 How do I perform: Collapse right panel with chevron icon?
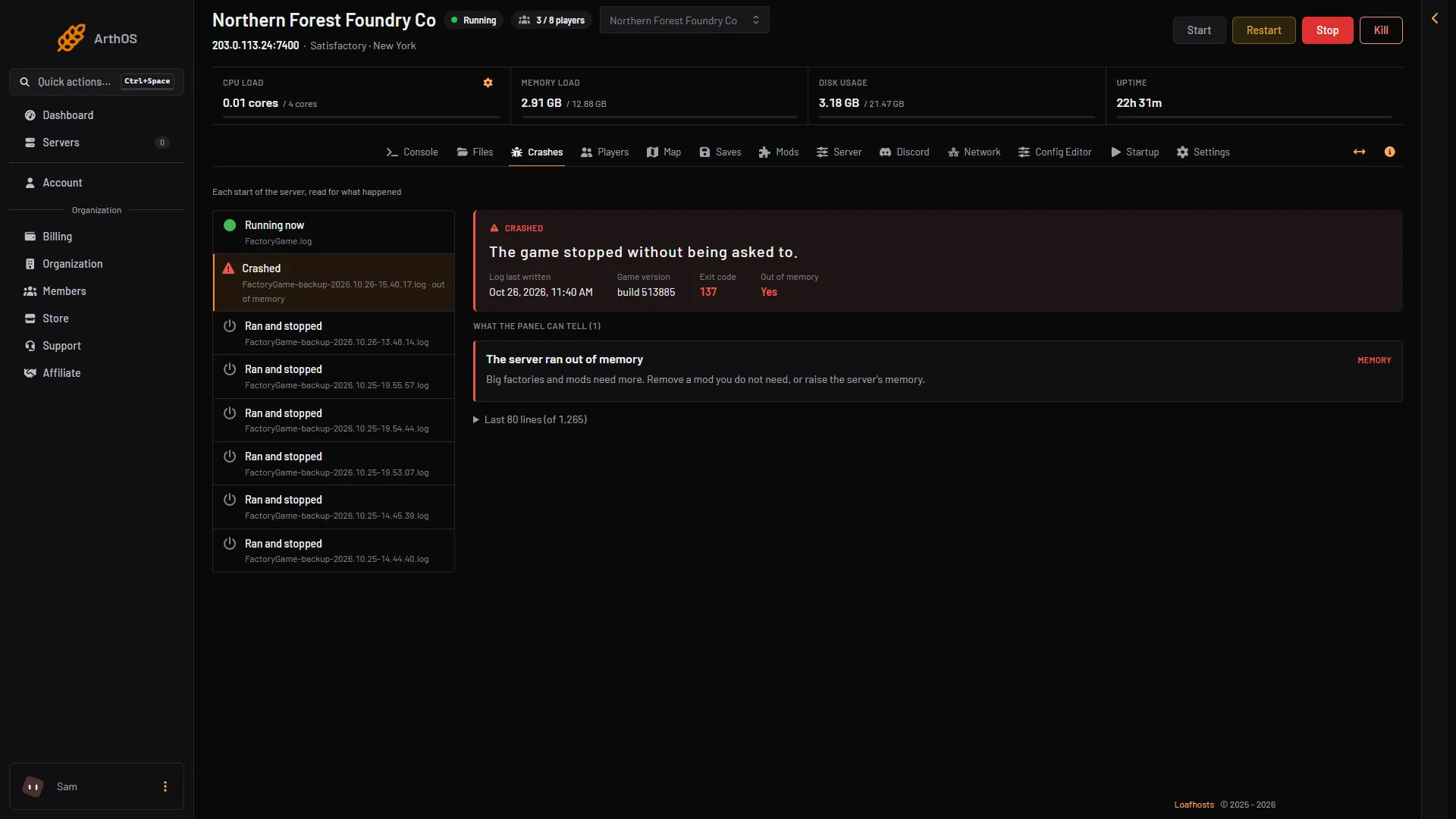[x=1435, y=18]
